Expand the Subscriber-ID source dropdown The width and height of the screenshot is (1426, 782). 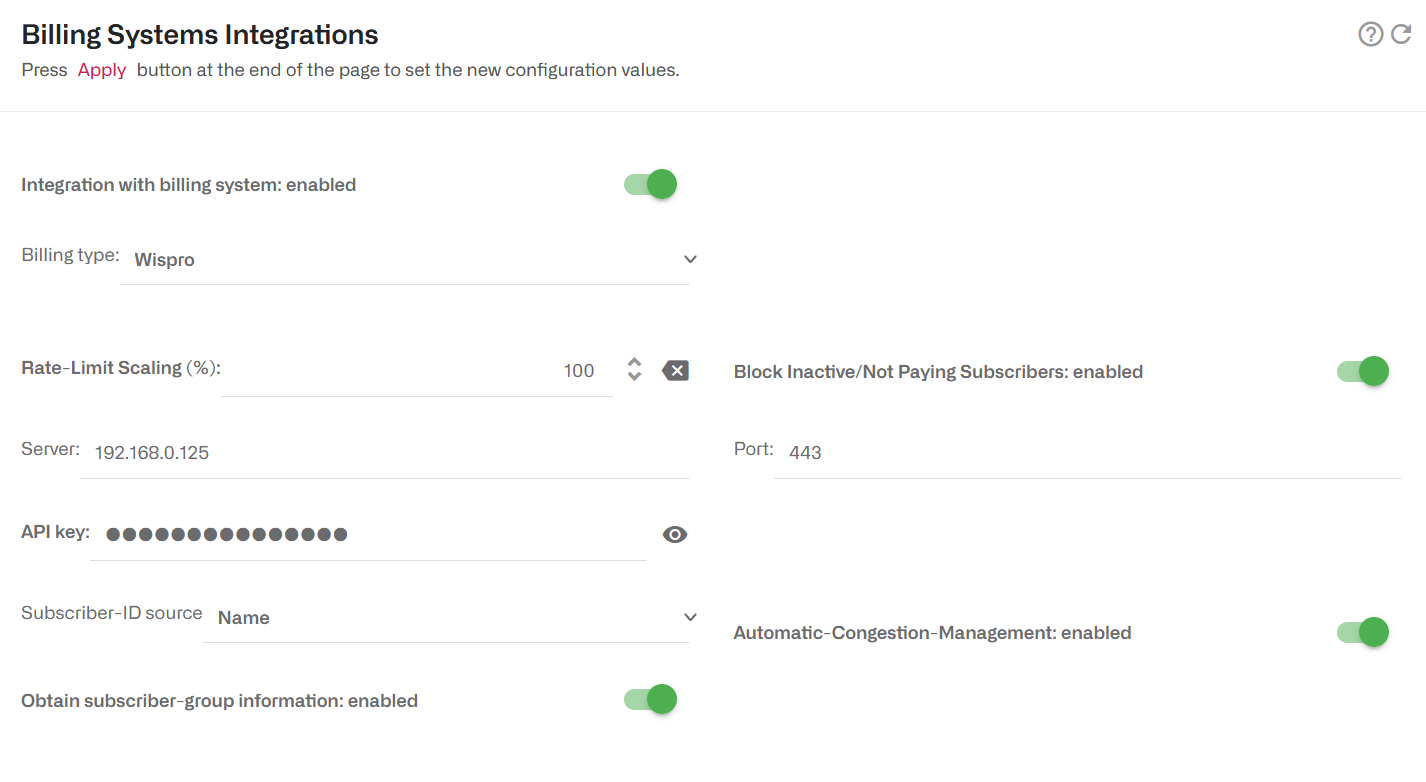point(451,618)
